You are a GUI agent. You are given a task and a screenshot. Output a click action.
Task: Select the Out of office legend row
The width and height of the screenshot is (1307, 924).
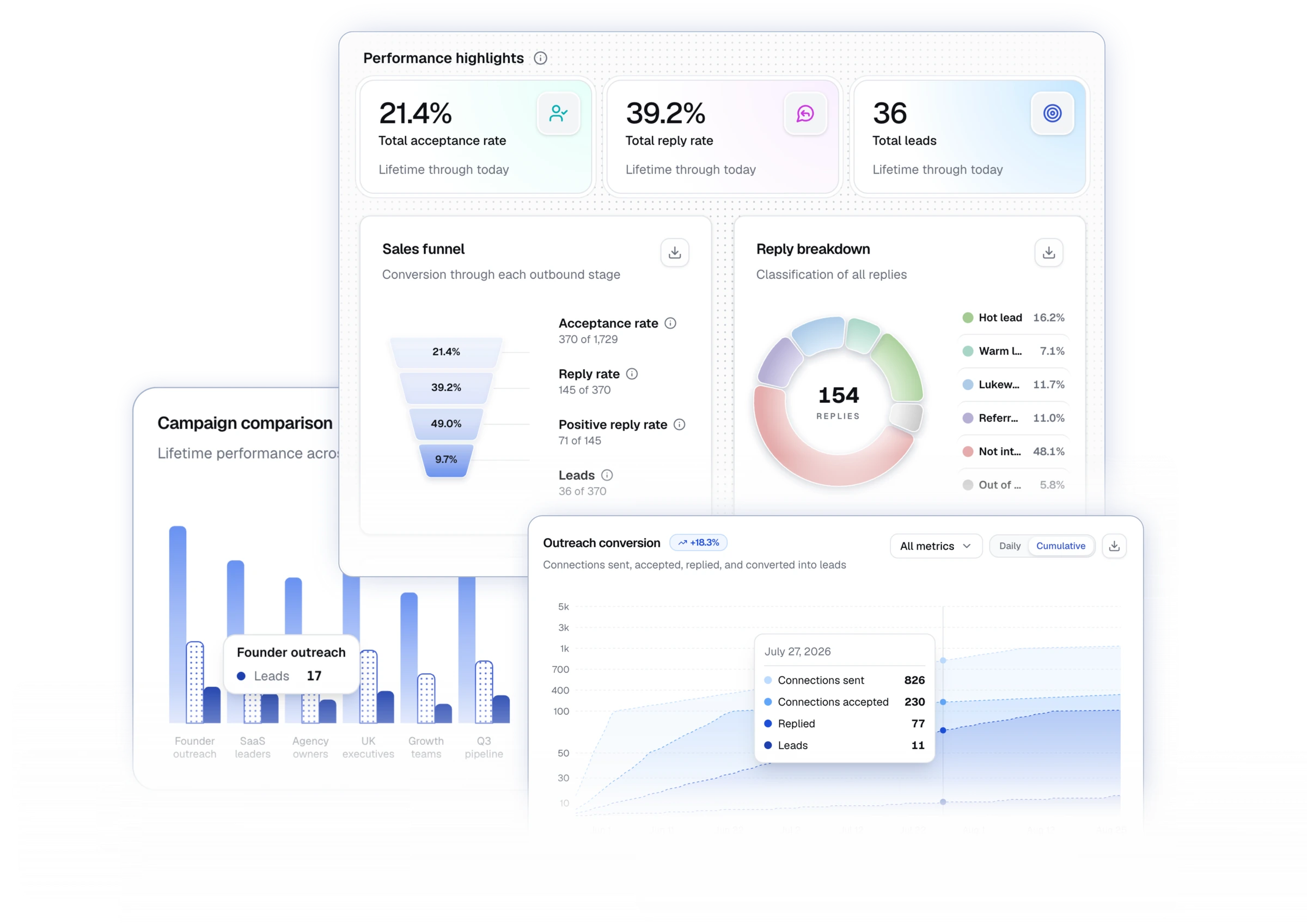[x=1013, y=485]
